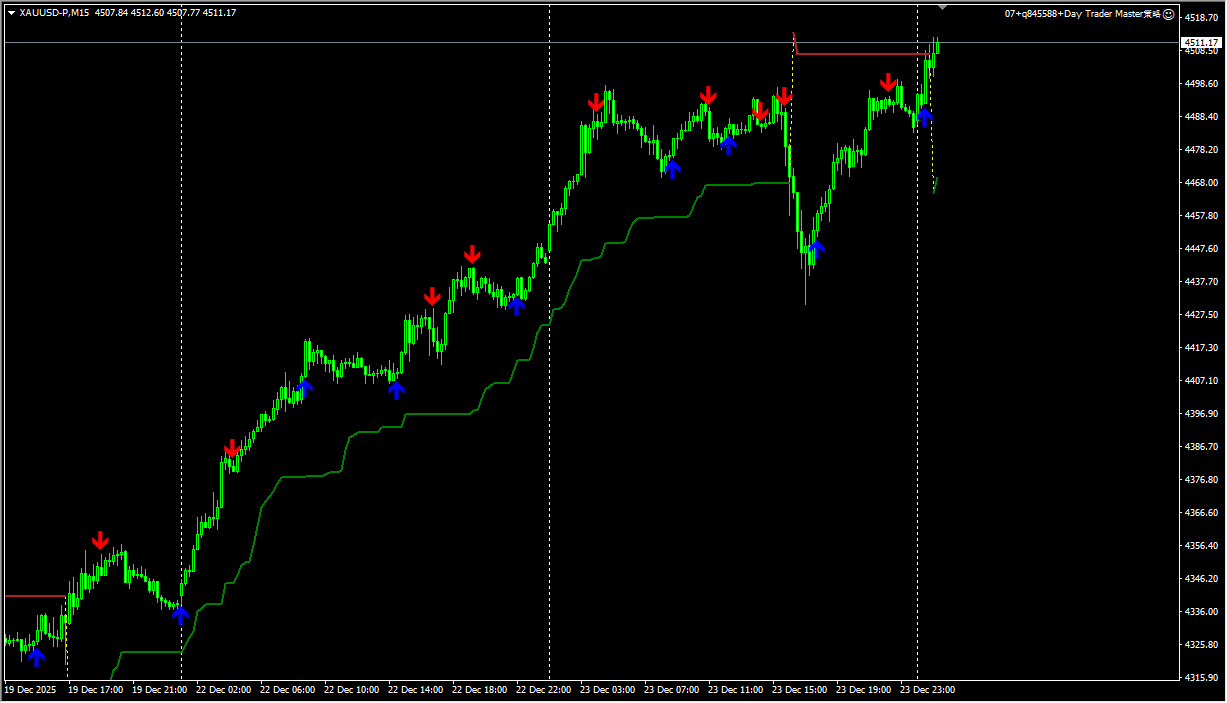The height and width of the screenshot is (703, 1227).
Task: Select red sell arrow above the 4447 level peak
Action: (x=472, y=255)
